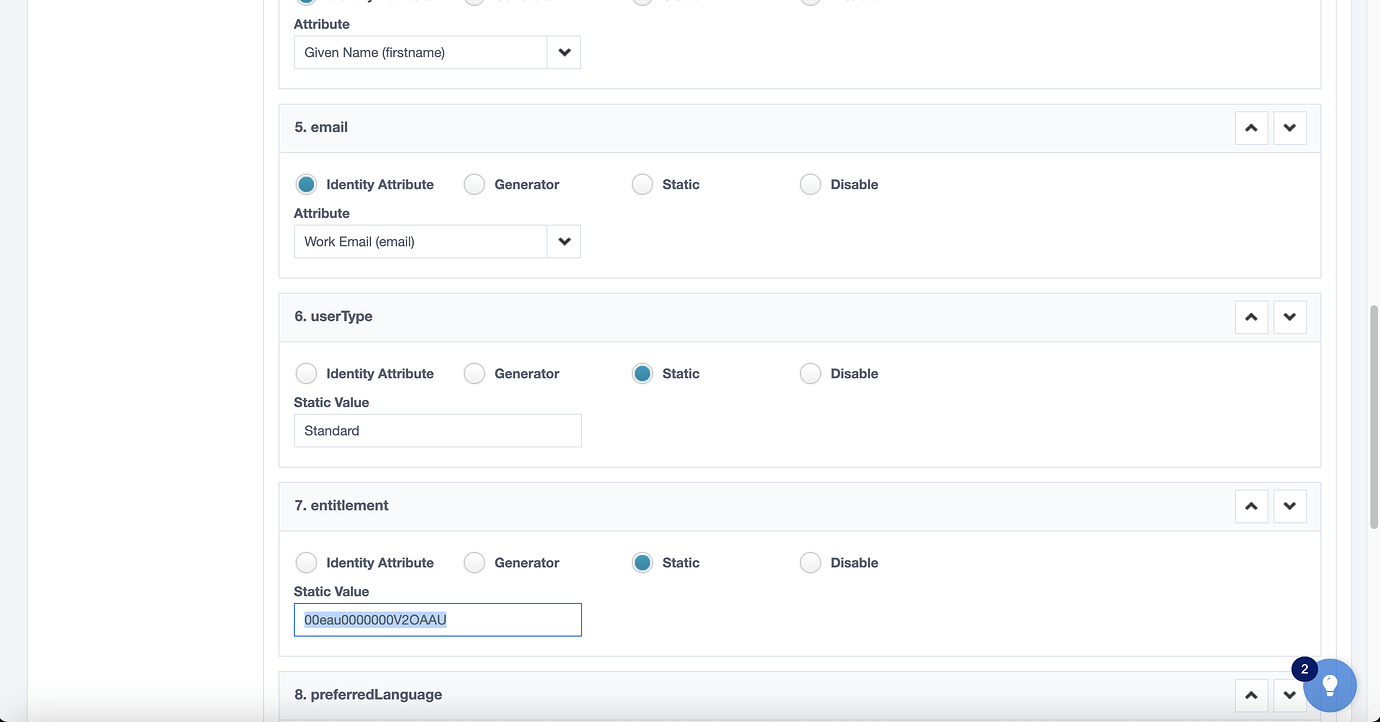Open the Given Name (firstname) attribute dropdown
The image size is (1380, 722).
564,52
